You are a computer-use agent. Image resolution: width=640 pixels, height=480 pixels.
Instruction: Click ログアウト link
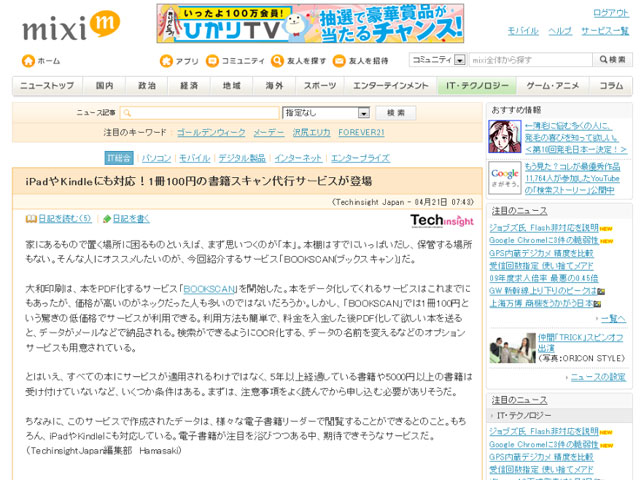pyautogui.click(x=611, y=13)
